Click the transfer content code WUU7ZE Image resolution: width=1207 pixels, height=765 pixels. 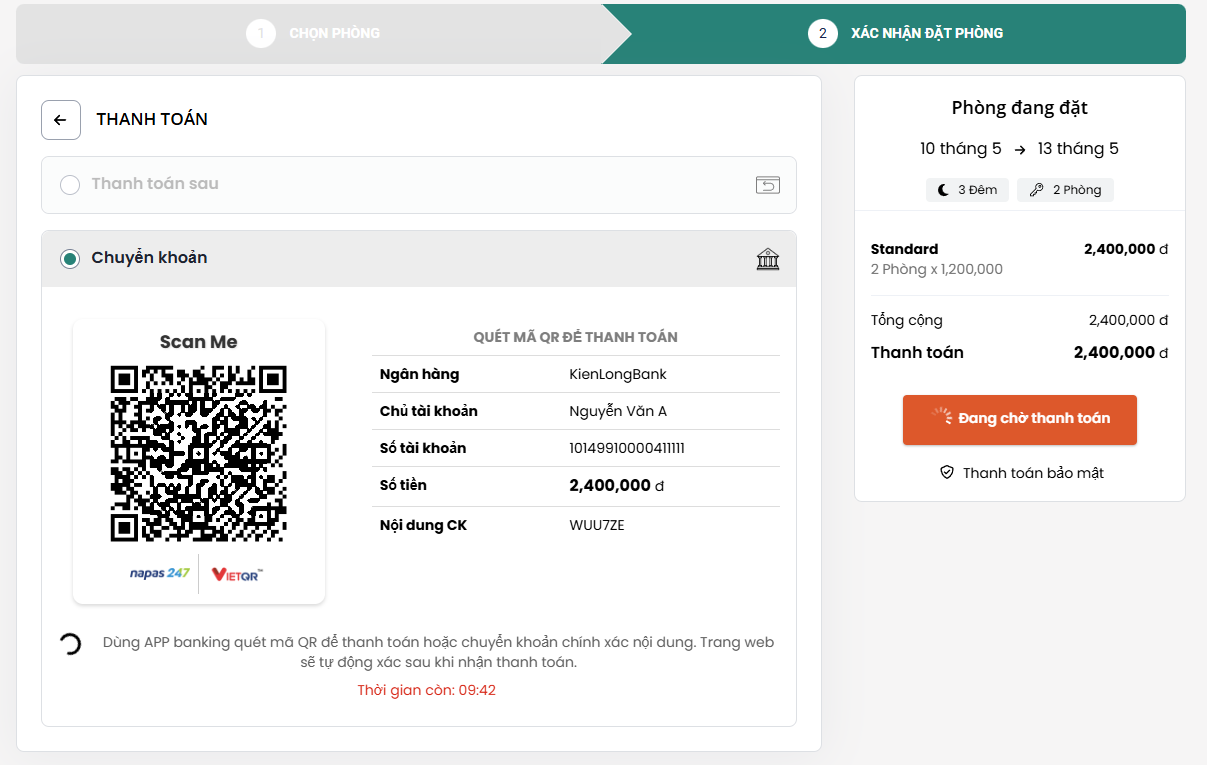(x=597, y=525)
